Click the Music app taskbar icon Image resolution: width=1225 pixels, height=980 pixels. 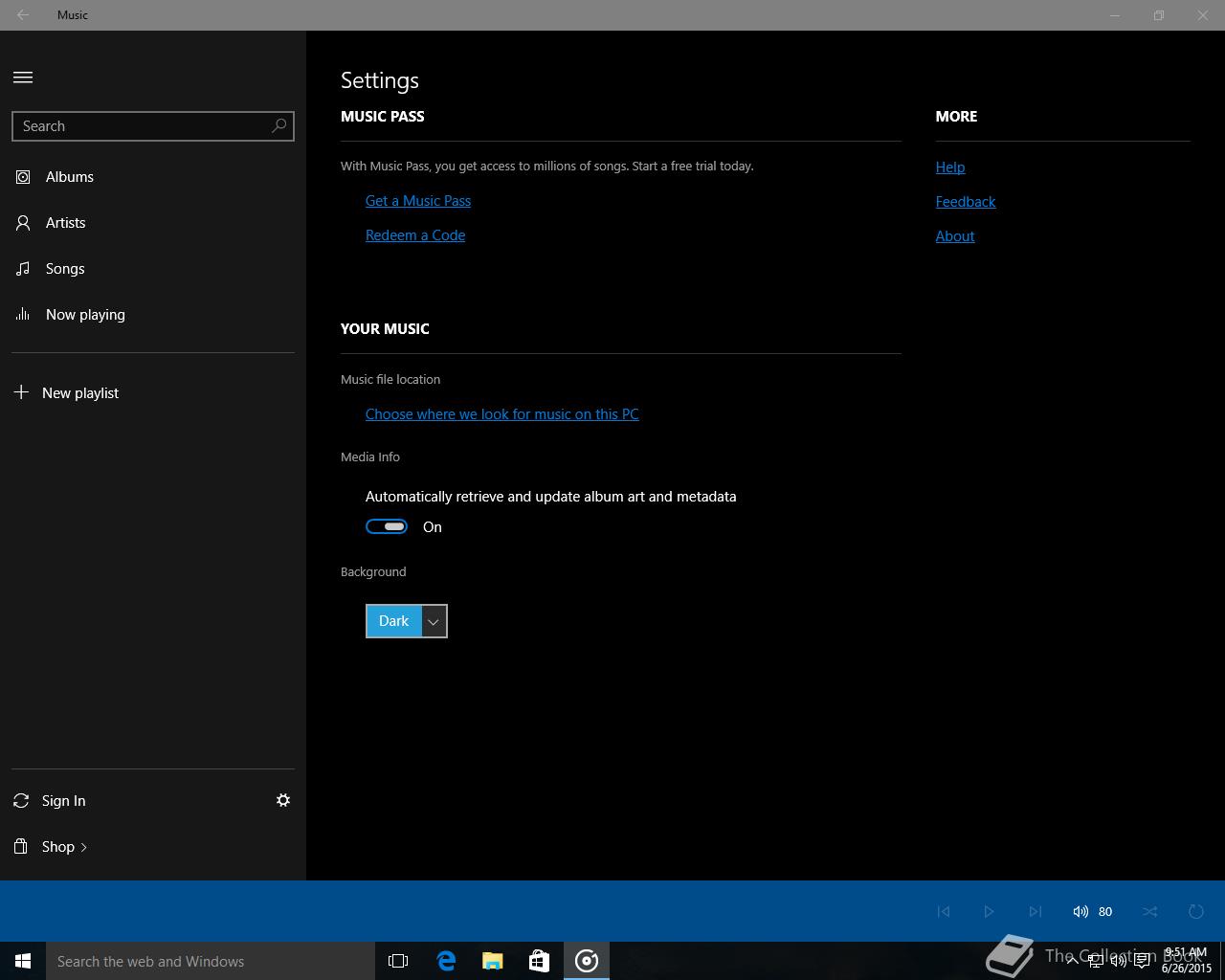click(587, 961)
